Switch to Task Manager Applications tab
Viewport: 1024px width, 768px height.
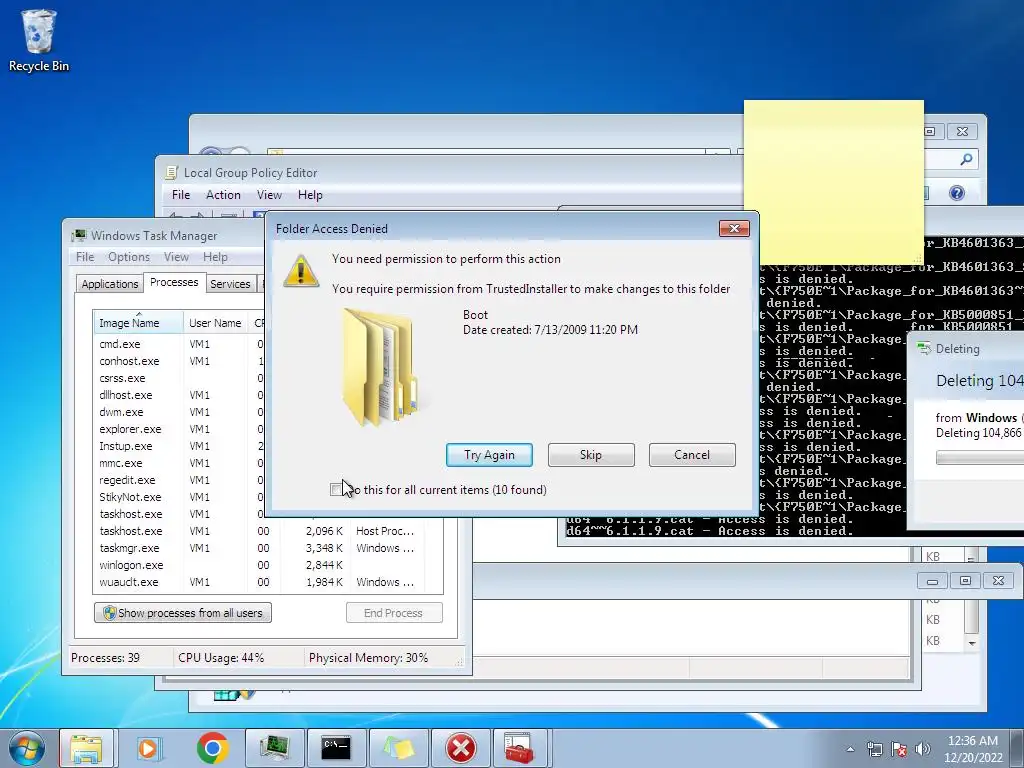(x=110, y=284)
